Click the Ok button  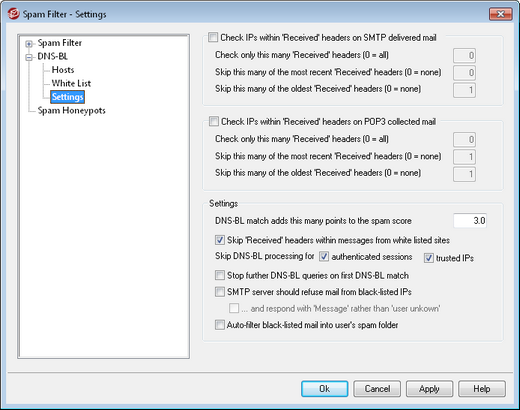point(325,389)
